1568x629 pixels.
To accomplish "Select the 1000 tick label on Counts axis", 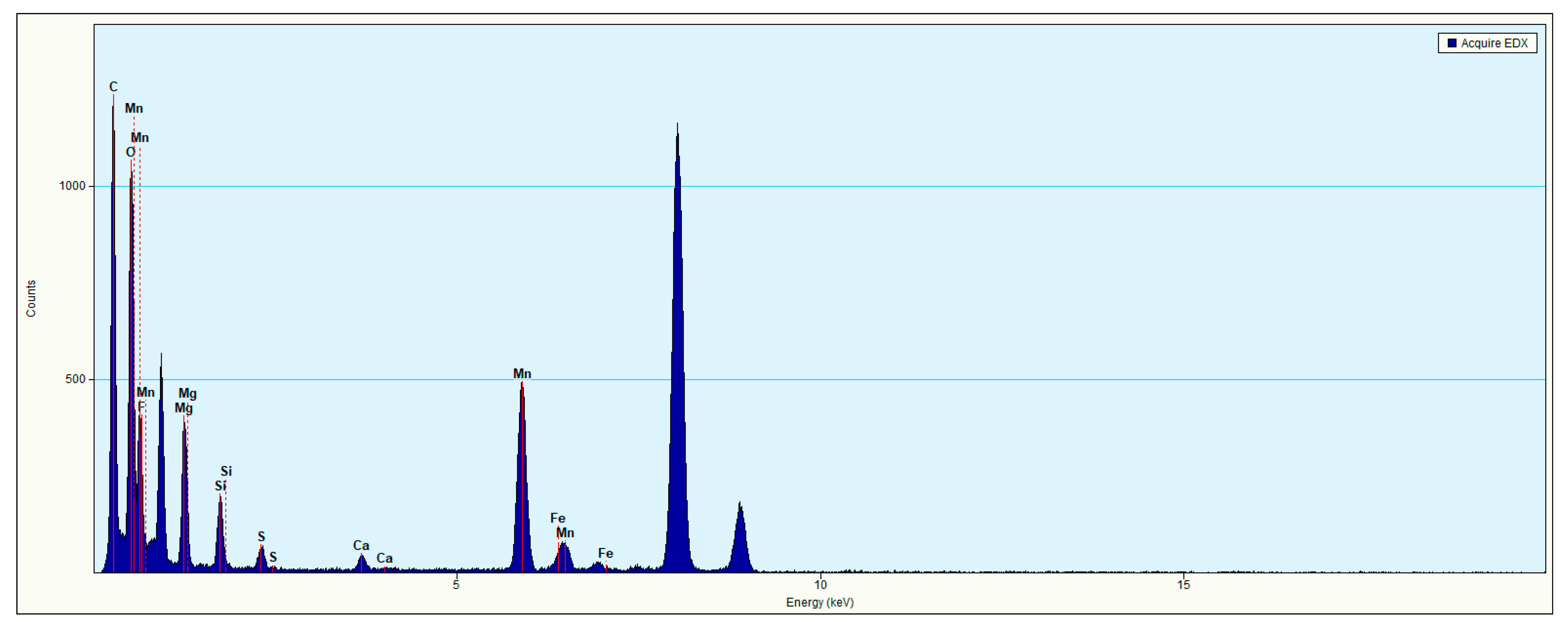I will pos(72,186).
